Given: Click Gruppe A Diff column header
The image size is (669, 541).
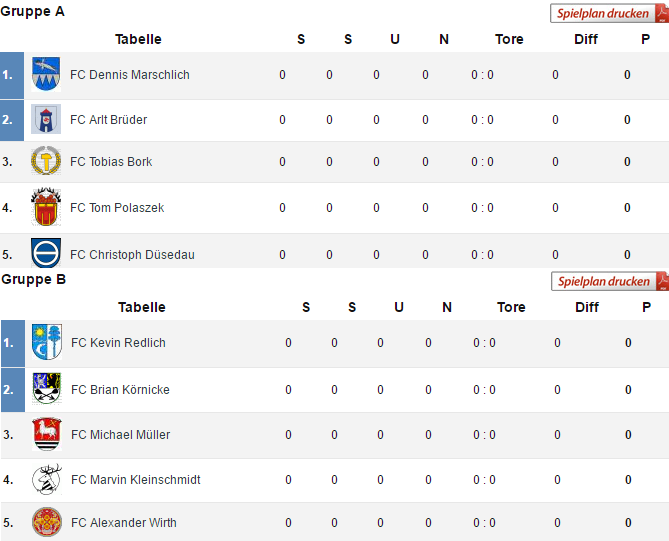Looking at the screenshot, I should [x=586, y=39].
